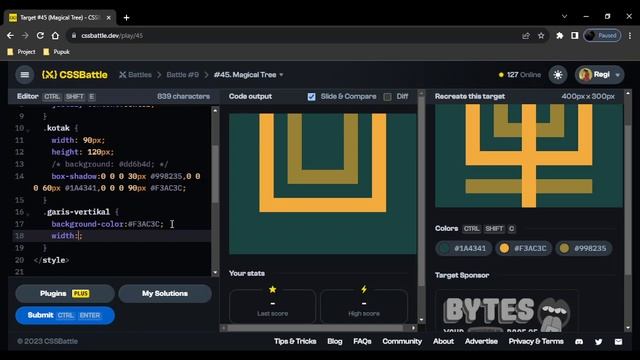Expand the #45. Magical Tree dropdown
Viewport: 640px width, 360px height.
tap(249, 75)
